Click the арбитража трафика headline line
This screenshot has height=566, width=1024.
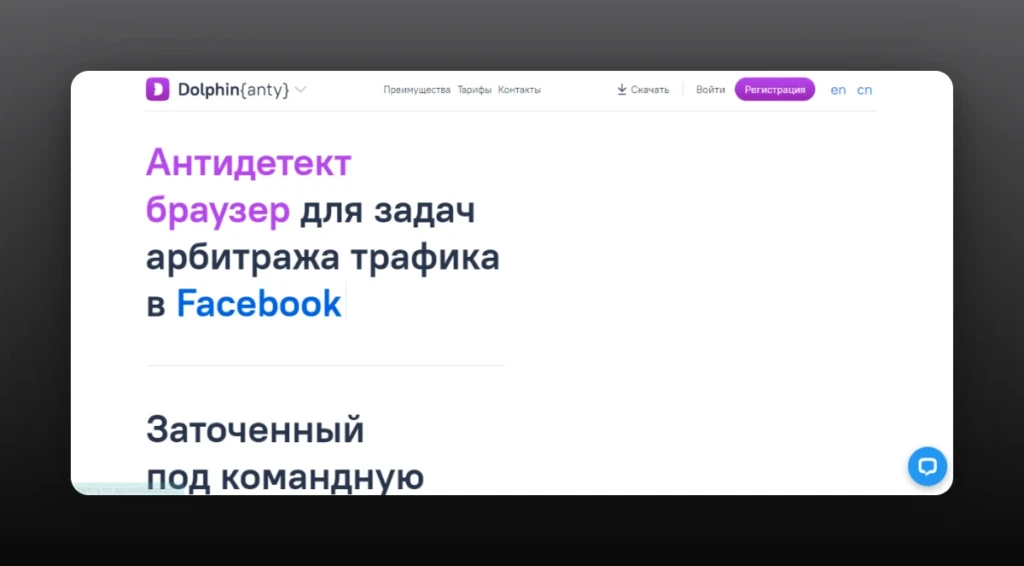click(x=323, y=257)
